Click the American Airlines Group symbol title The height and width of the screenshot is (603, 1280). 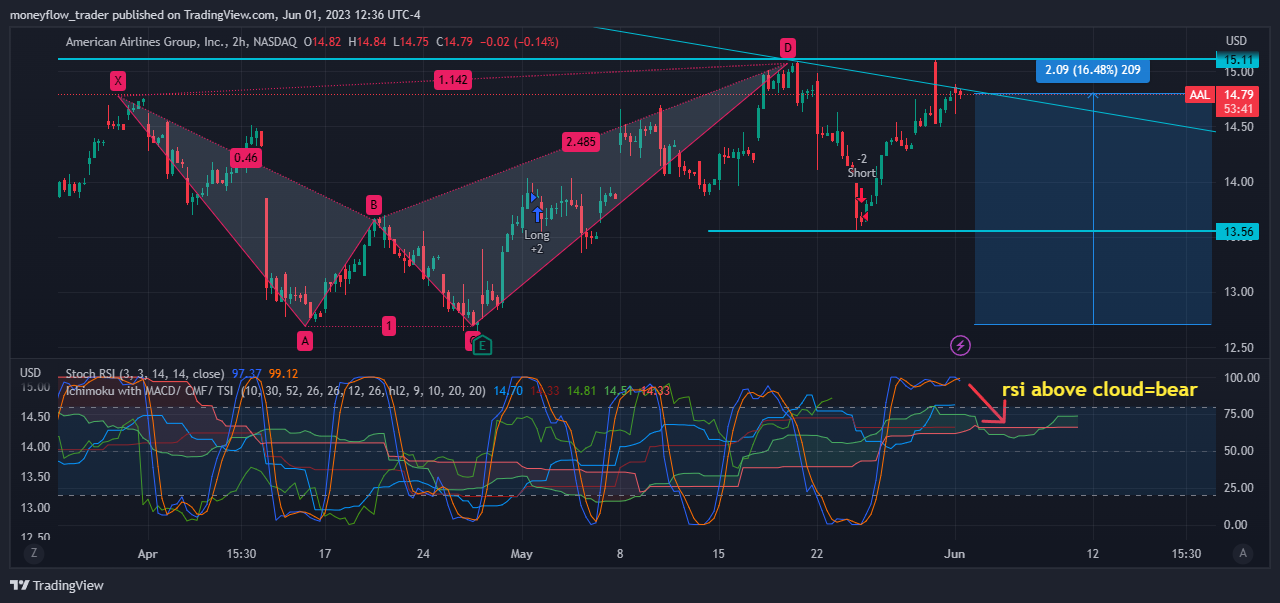[181, 42]
